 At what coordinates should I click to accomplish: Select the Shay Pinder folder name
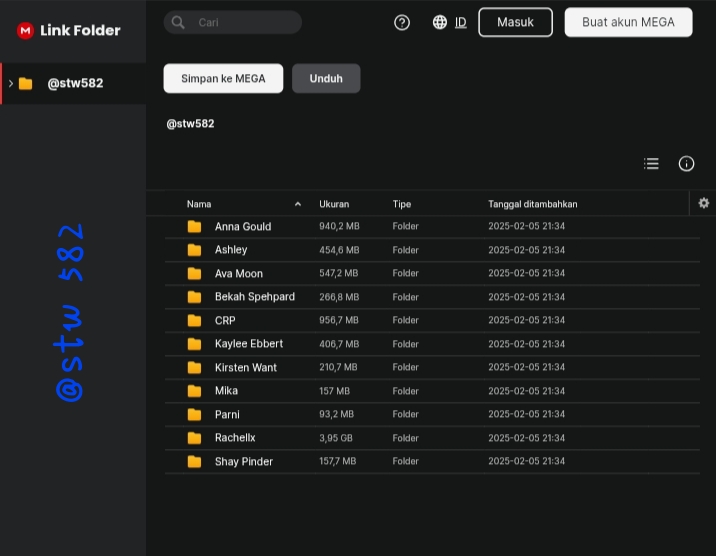click(244, 462)
